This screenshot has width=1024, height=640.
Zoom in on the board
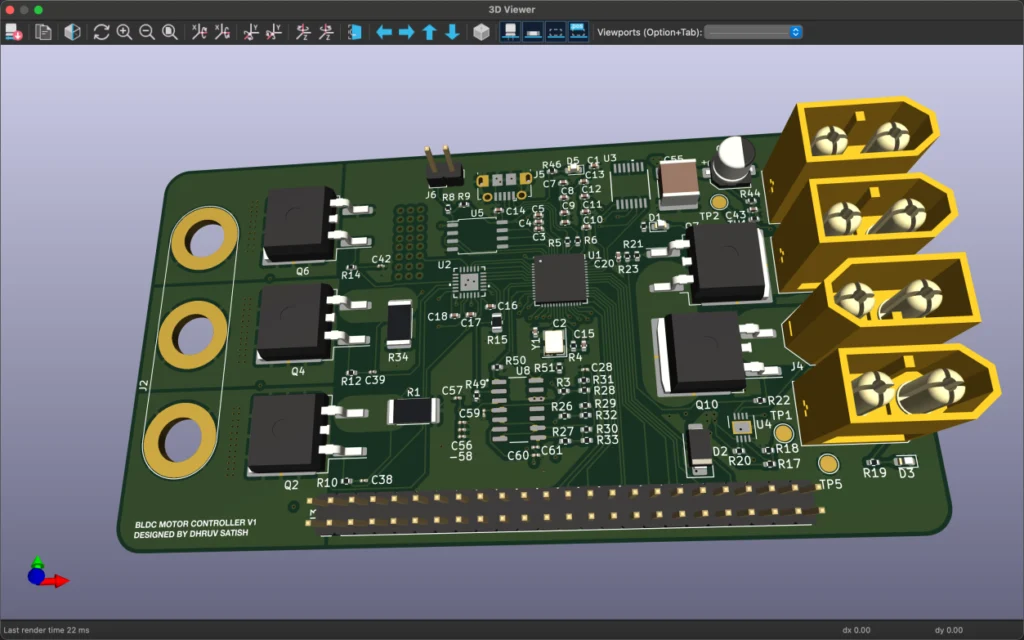pos(124,32)
